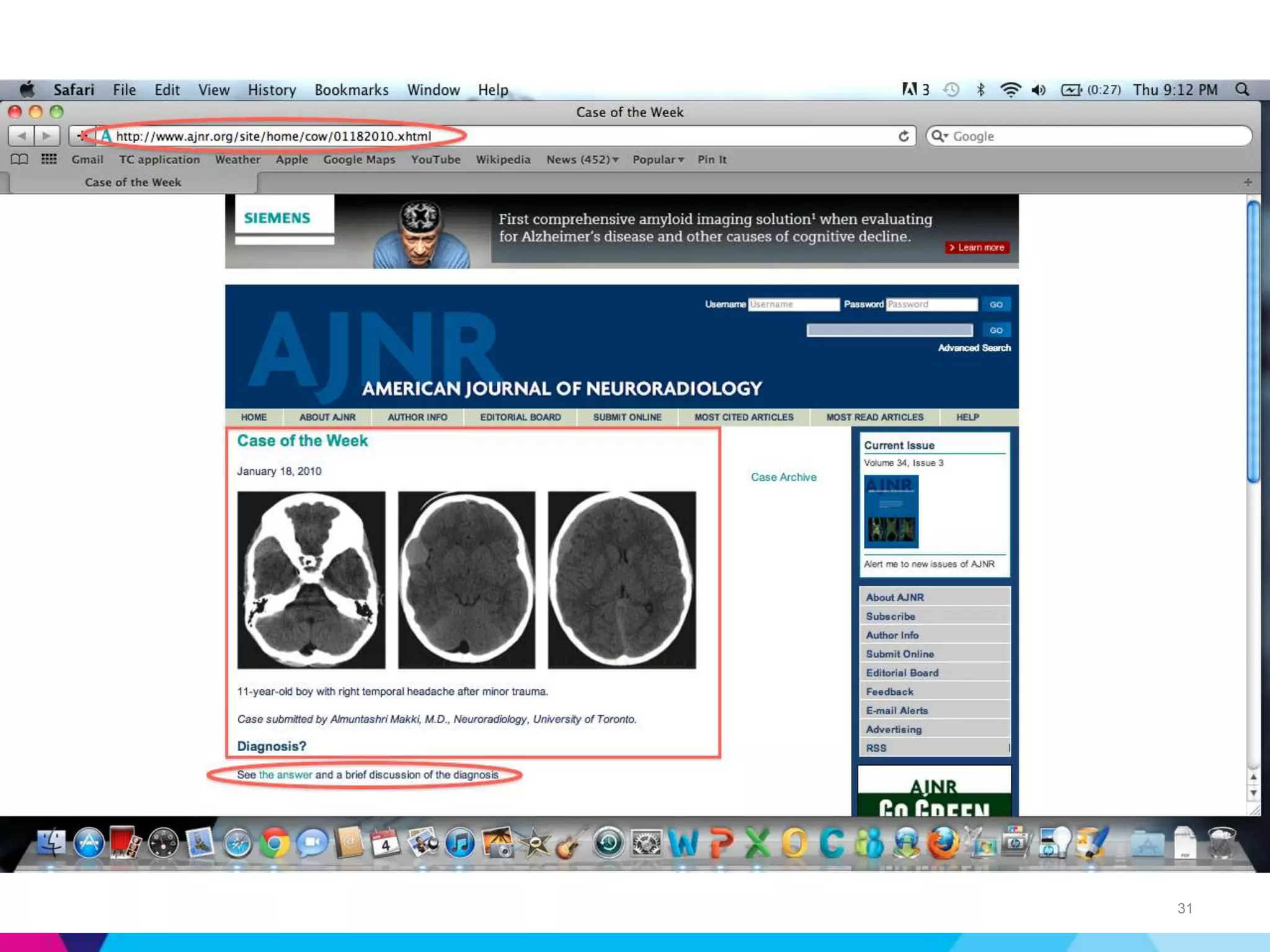Viewport: 1270px width, 952px height.
Task: Click the Safari reload page icon
Action: [904, 136]
